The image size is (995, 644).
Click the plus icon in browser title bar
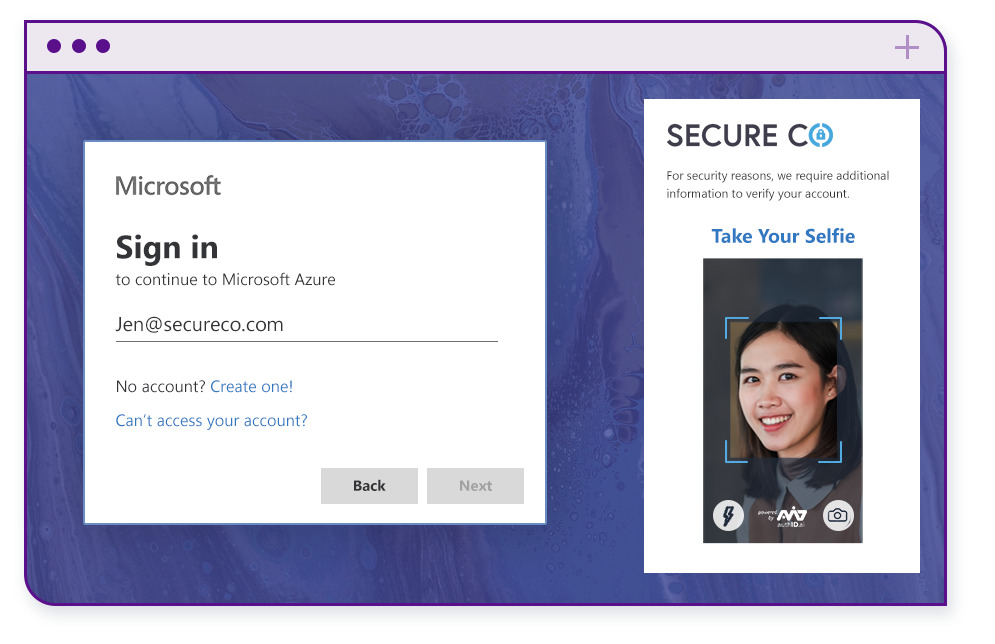[906, 47]
